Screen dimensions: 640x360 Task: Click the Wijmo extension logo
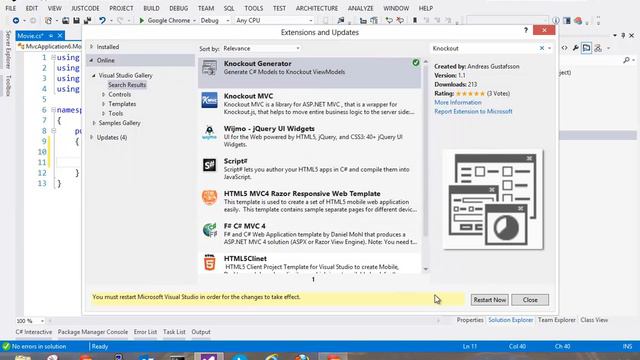pos(209,133)
